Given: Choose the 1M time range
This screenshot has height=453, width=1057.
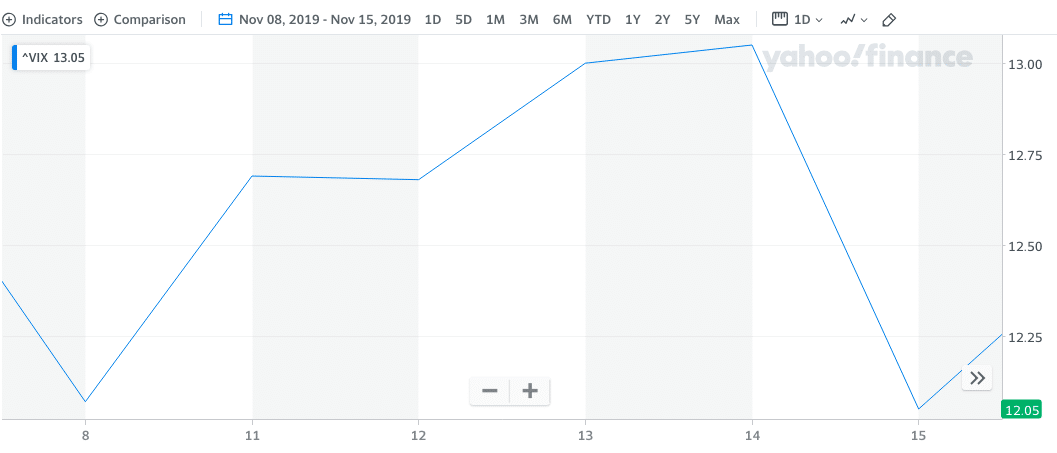Looking at the screenshot, I should click(x=495, y=20).
